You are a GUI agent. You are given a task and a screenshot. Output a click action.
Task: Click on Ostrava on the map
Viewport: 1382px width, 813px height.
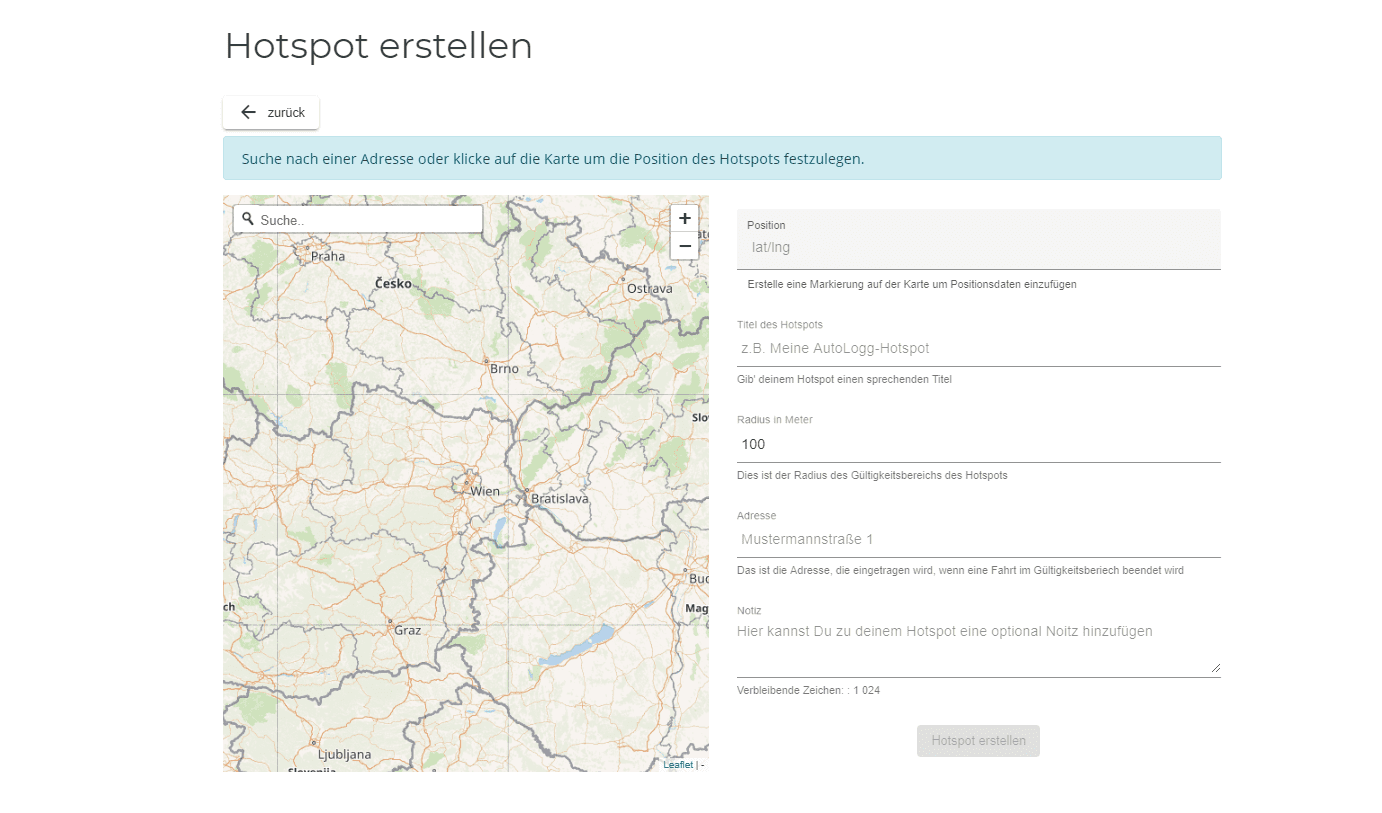pos(649,288)
